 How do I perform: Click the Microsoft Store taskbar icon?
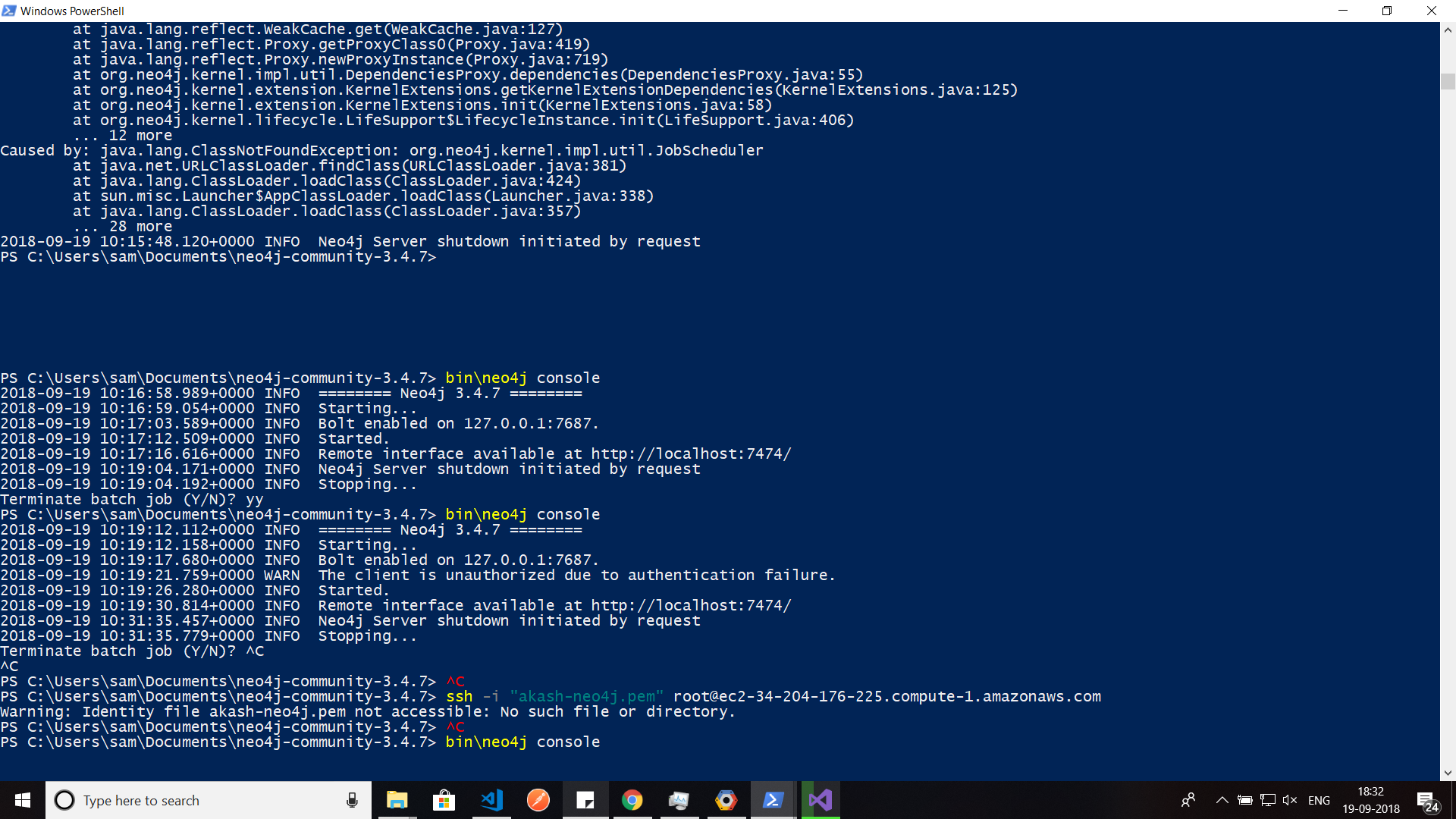coord(443,800)
